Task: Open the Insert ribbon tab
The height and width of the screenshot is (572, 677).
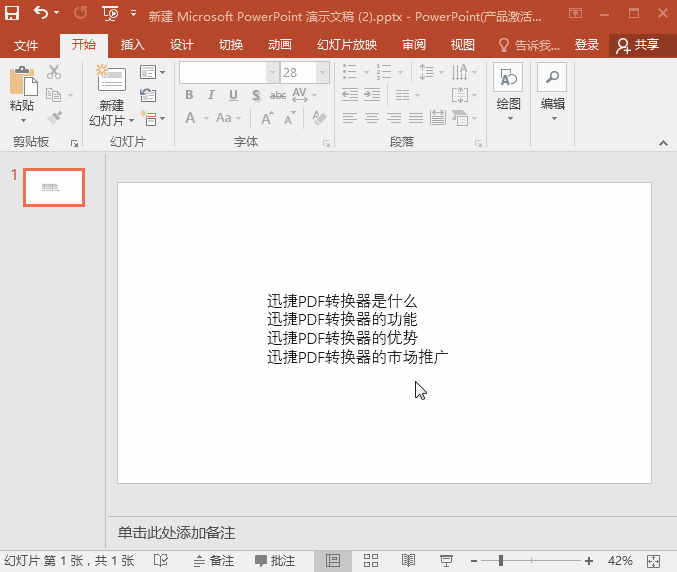Action: 132,45
